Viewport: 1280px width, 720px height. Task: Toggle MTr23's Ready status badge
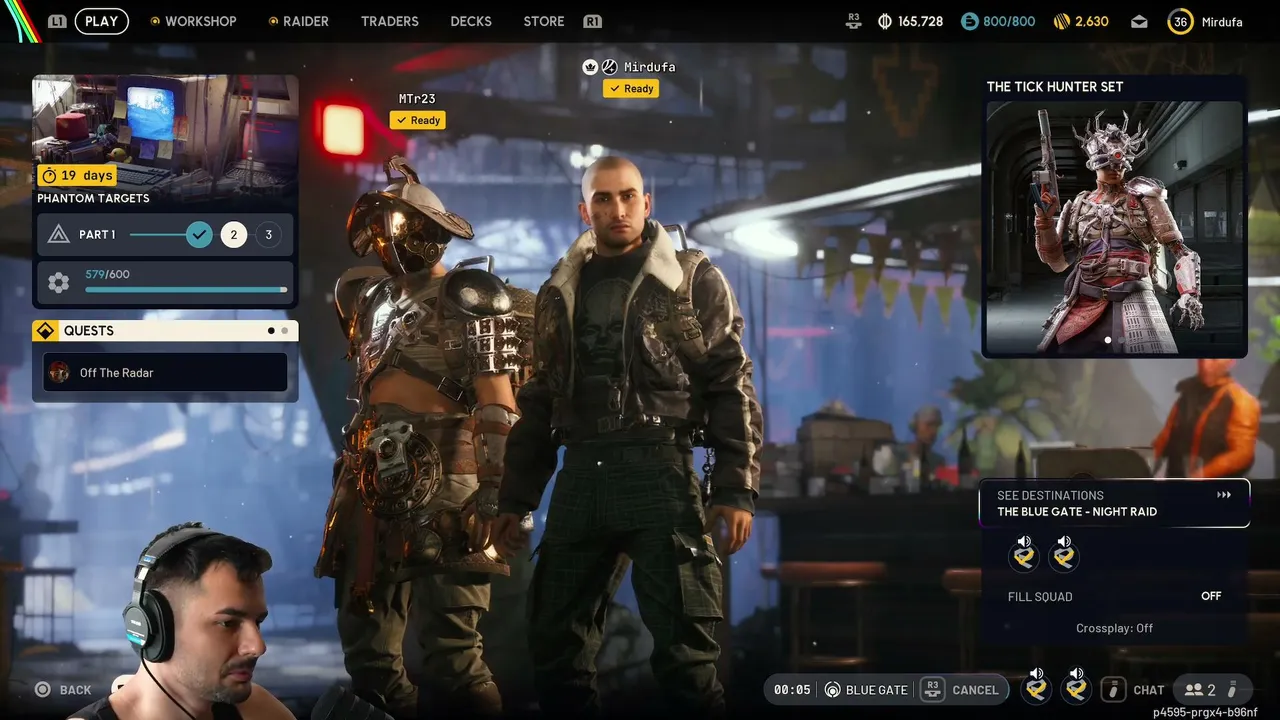coord(418,120)
